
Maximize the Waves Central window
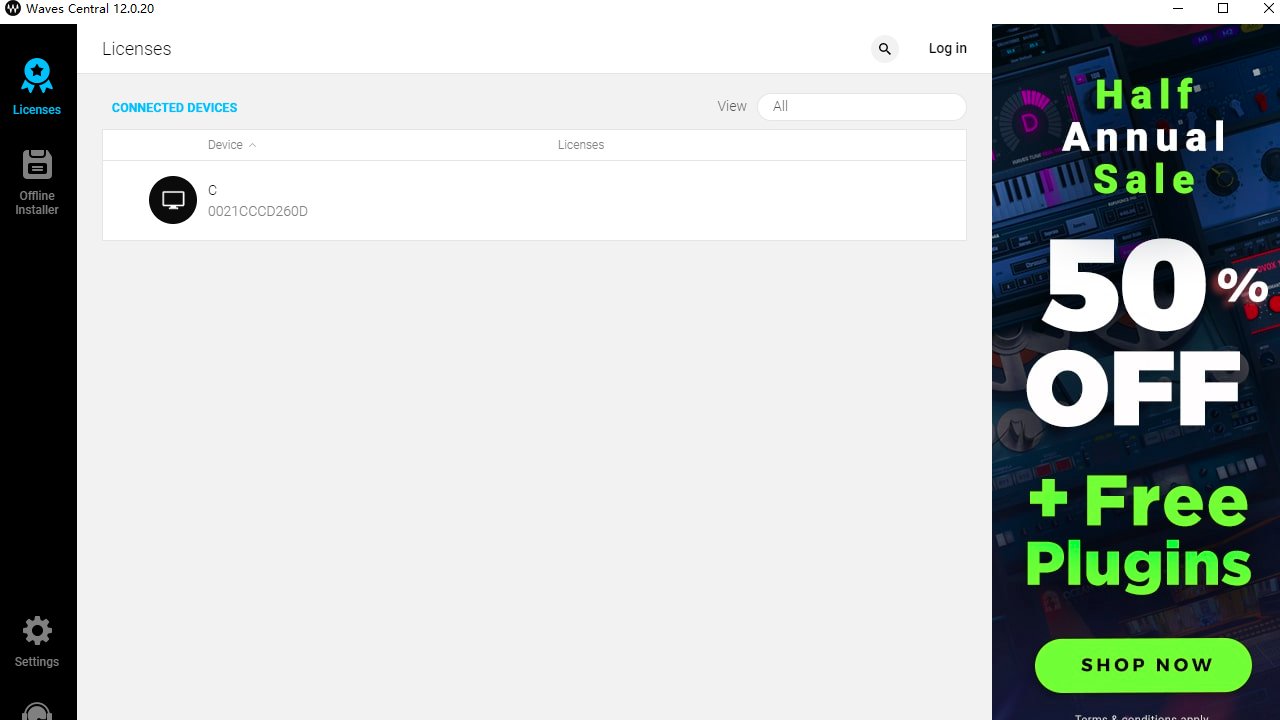click(1222, 9)
